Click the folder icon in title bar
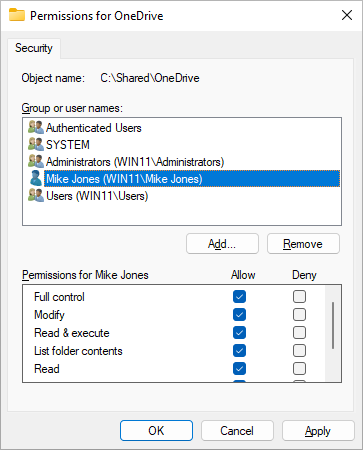Image resolution: width=363 pixels, height=450 pixels. [17, 15]
